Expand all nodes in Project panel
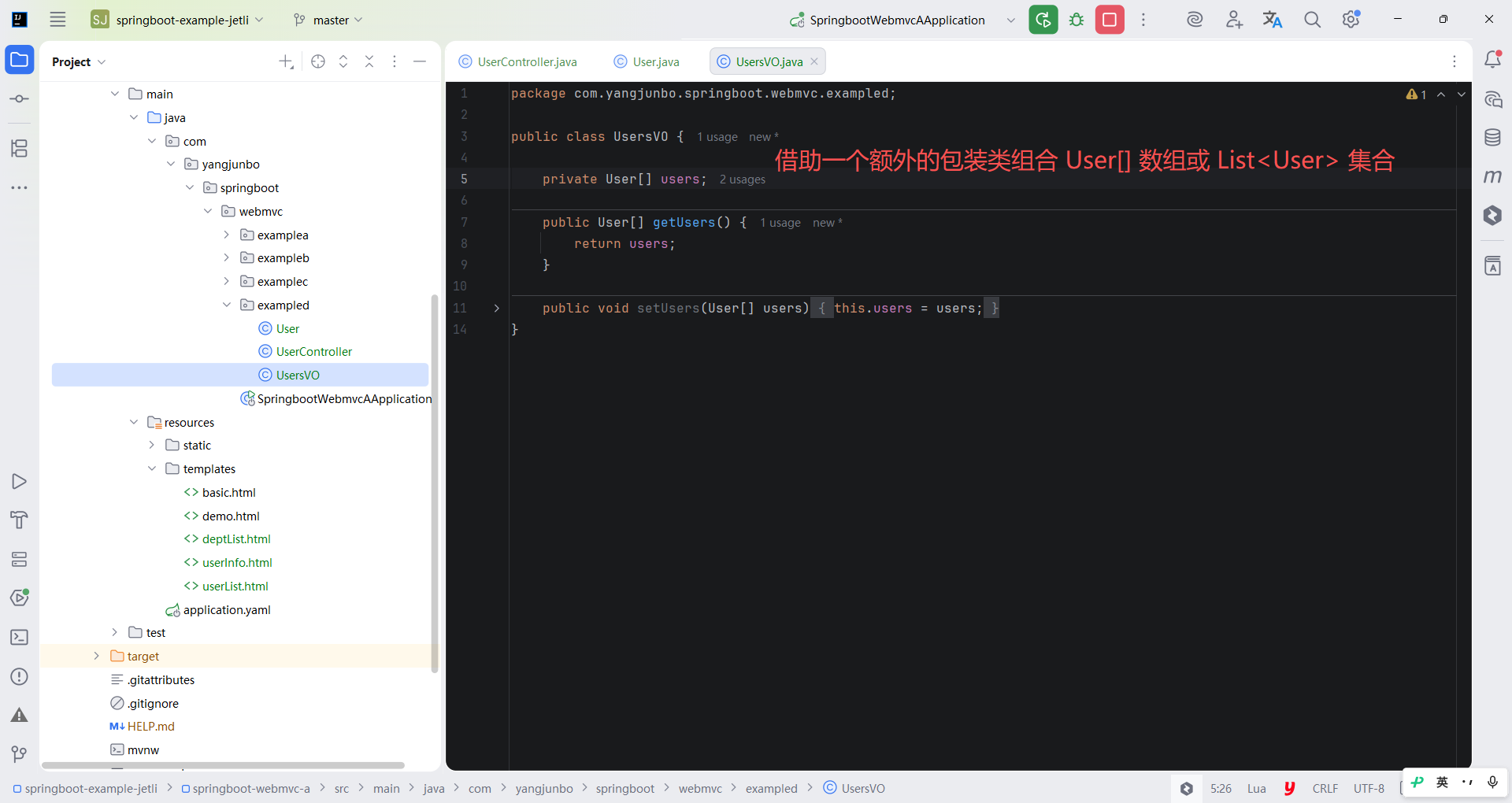The height and width of the screenshot is (803, 1512). (x=343, y=61)
